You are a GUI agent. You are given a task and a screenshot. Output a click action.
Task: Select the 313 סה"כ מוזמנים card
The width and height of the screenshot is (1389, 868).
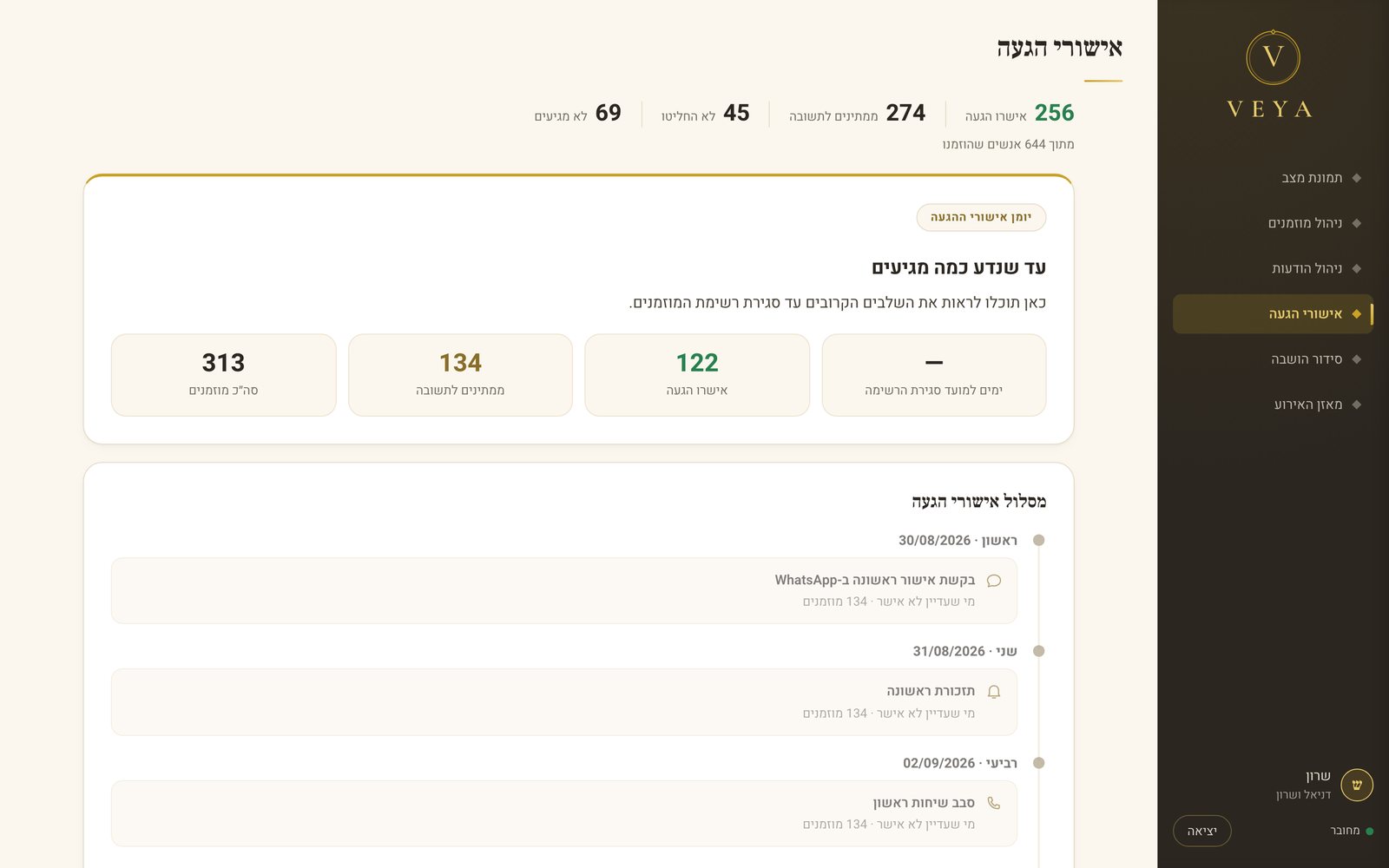pyautogui.click(x=223, y=375)
